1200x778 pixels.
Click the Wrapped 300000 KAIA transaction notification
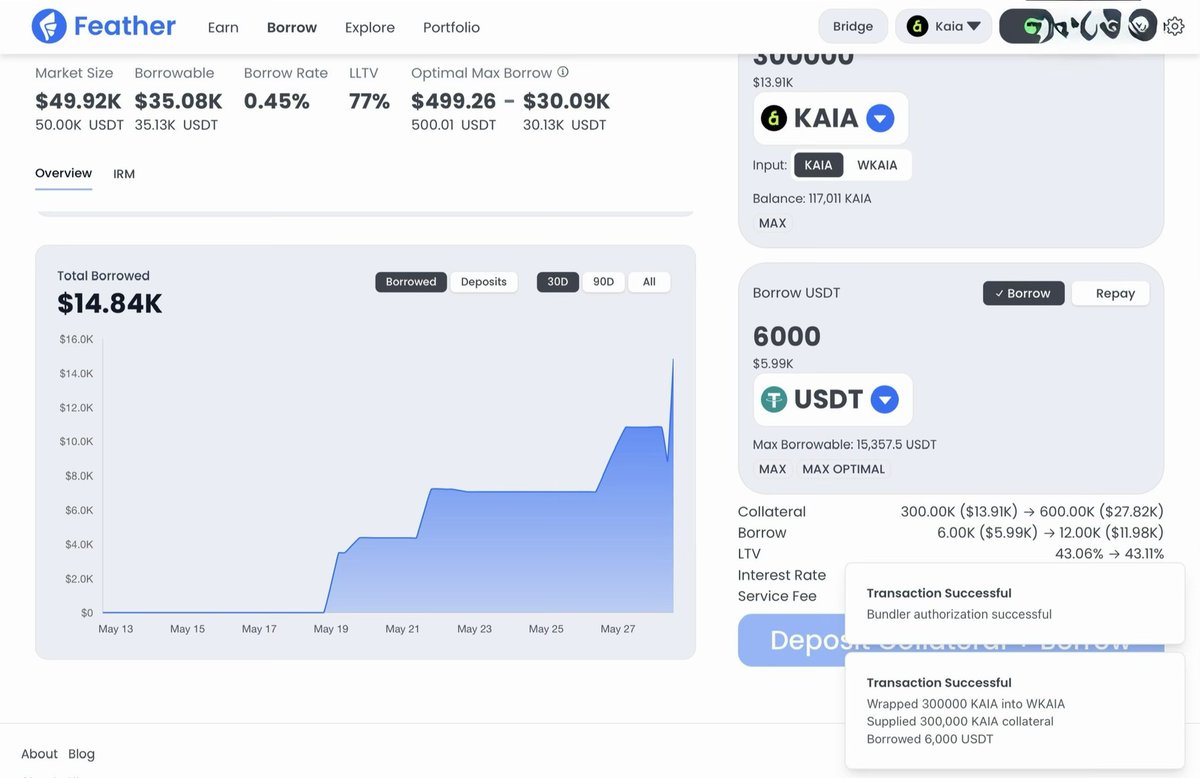[1015, 710]
